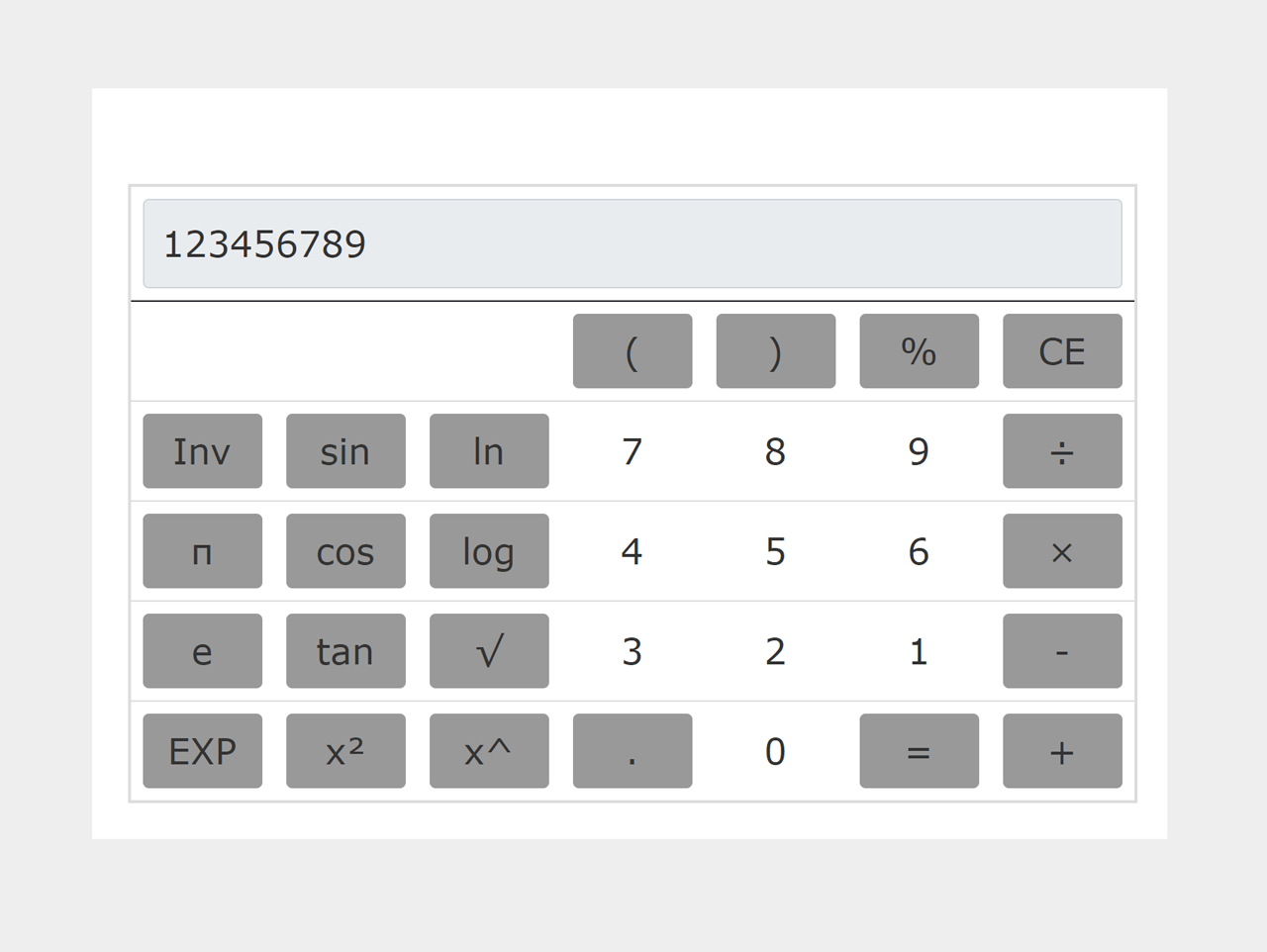The width and height of the screenshot is (1267, 952).
Task: Click the square root key
Action: (489, 651)
